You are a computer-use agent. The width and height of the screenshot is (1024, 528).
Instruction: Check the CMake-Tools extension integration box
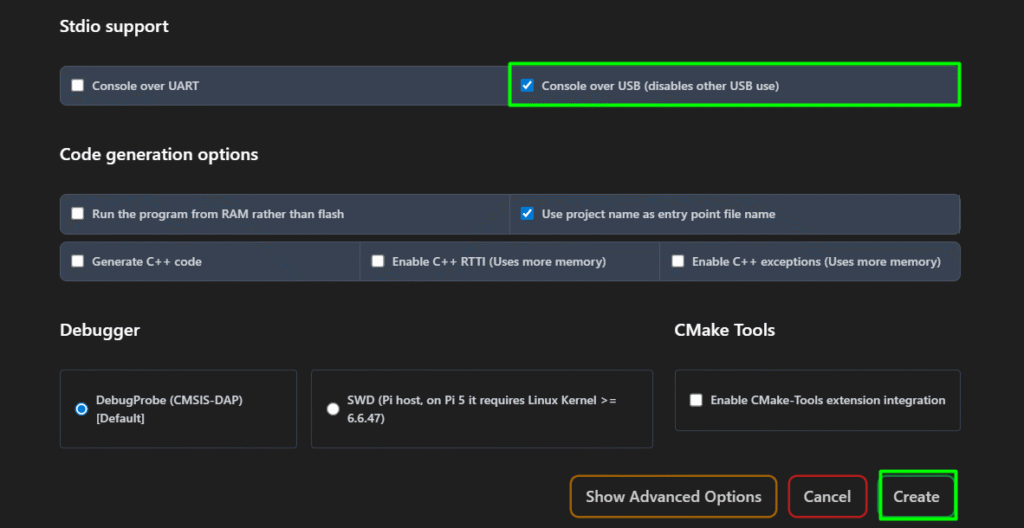(x=696, y=400)
